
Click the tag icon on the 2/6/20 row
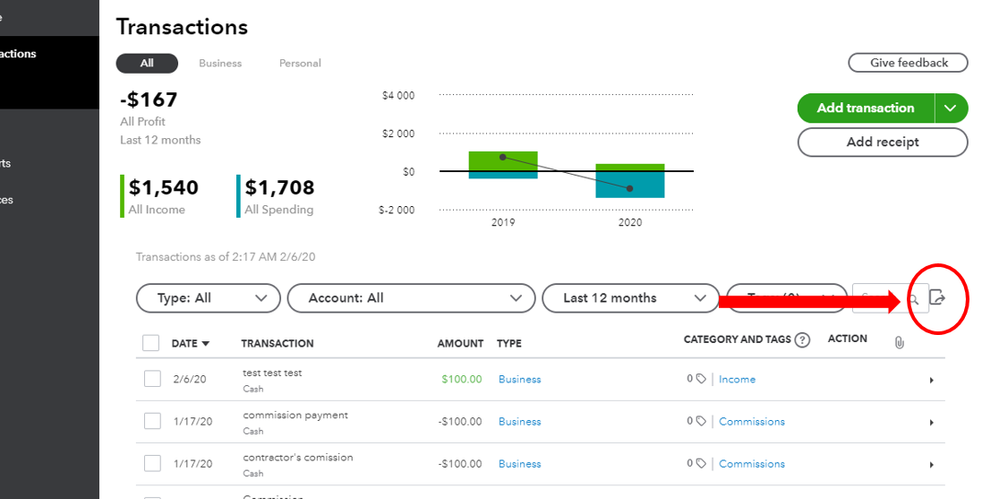coord(700,380)
